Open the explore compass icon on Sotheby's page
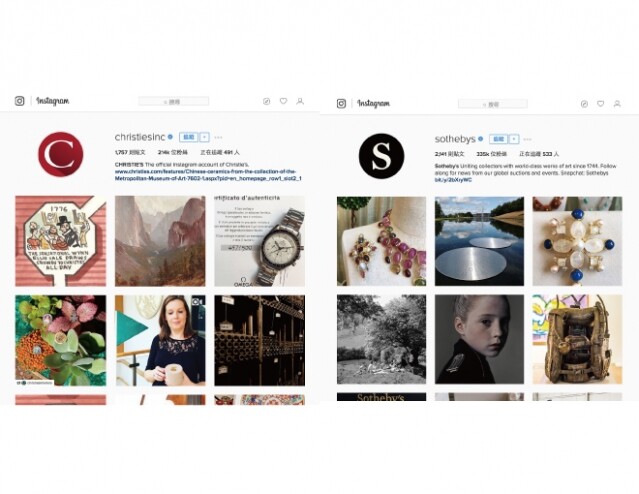 click(584, 104)
